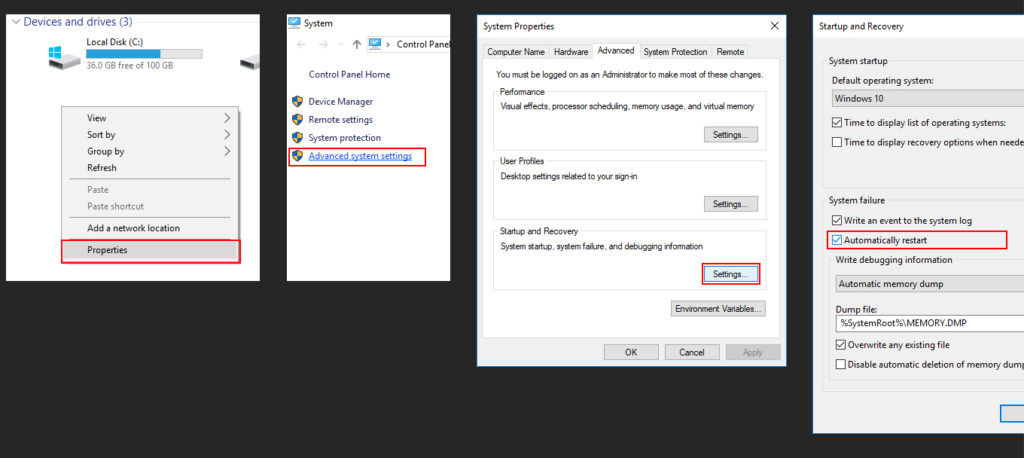
Task: Click the shield icon beside Device Manager
Action: point(297,101)
